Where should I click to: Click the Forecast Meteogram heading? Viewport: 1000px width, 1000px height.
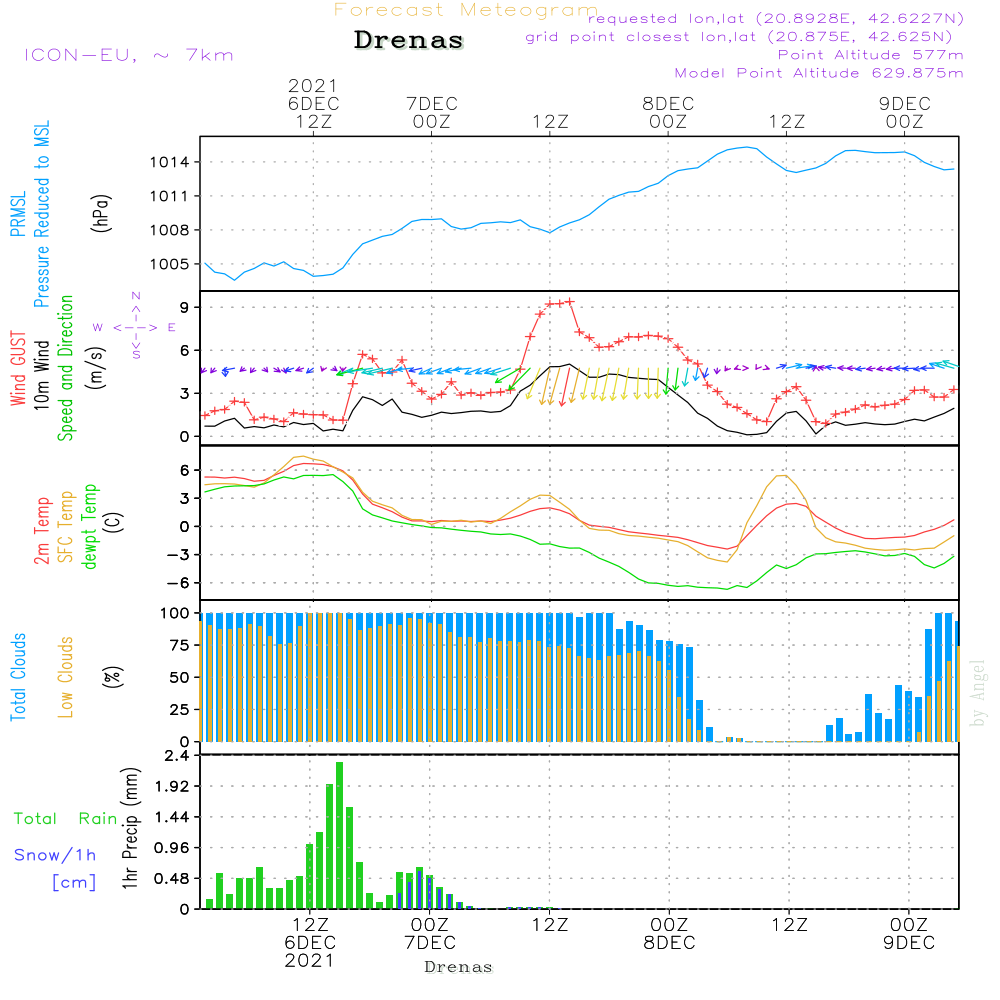[465, 11]
